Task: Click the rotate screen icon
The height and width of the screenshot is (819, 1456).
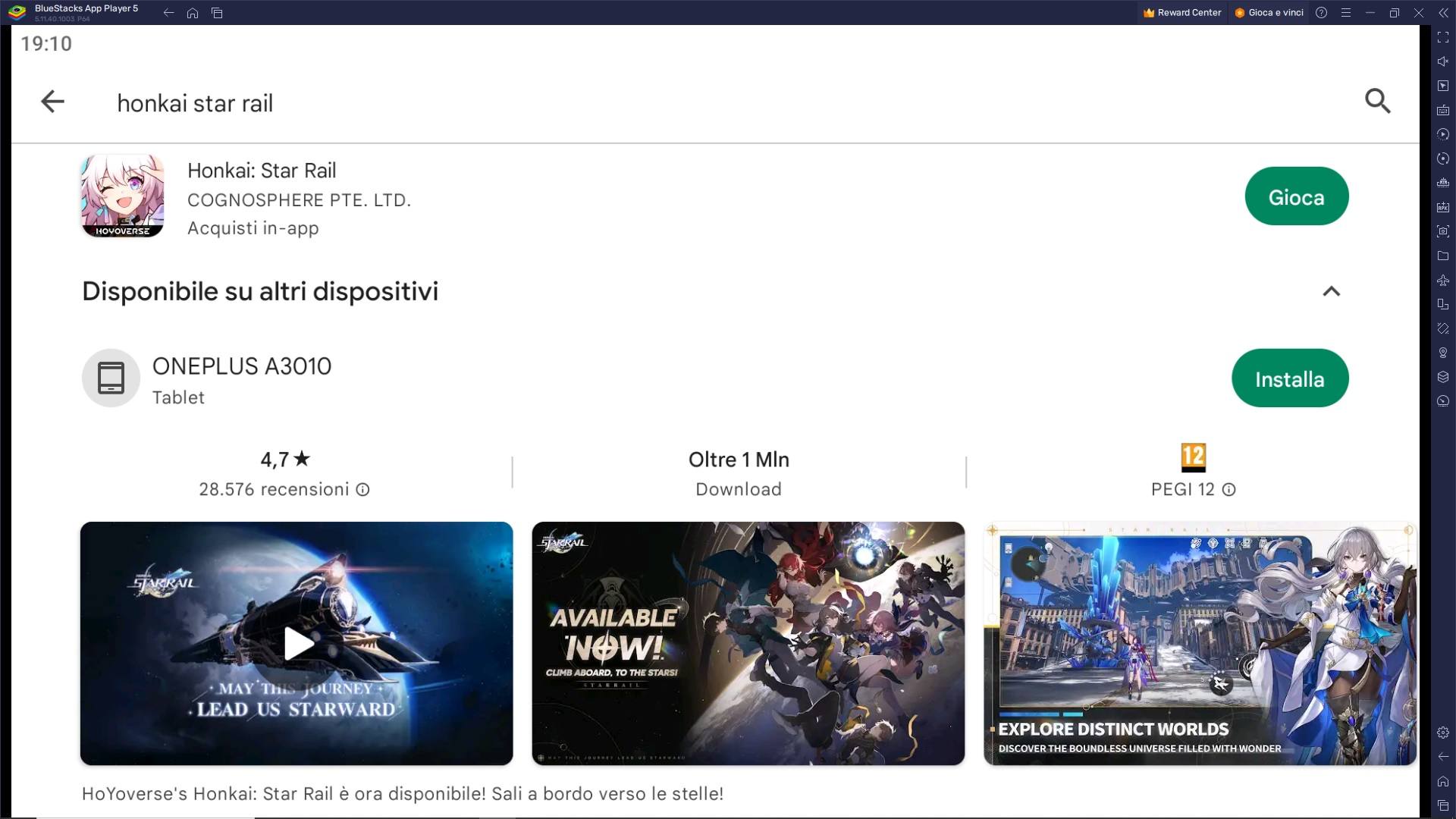Action: (1443, 304)
